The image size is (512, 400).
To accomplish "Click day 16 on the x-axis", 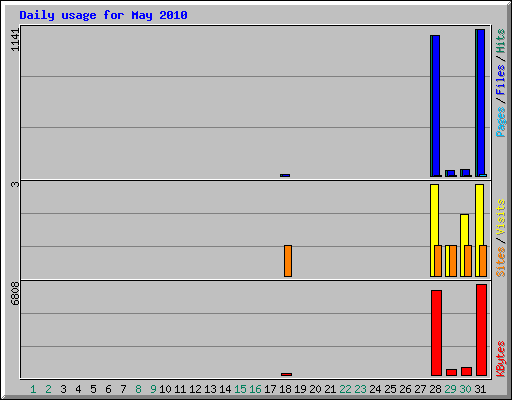I will 255,389.
